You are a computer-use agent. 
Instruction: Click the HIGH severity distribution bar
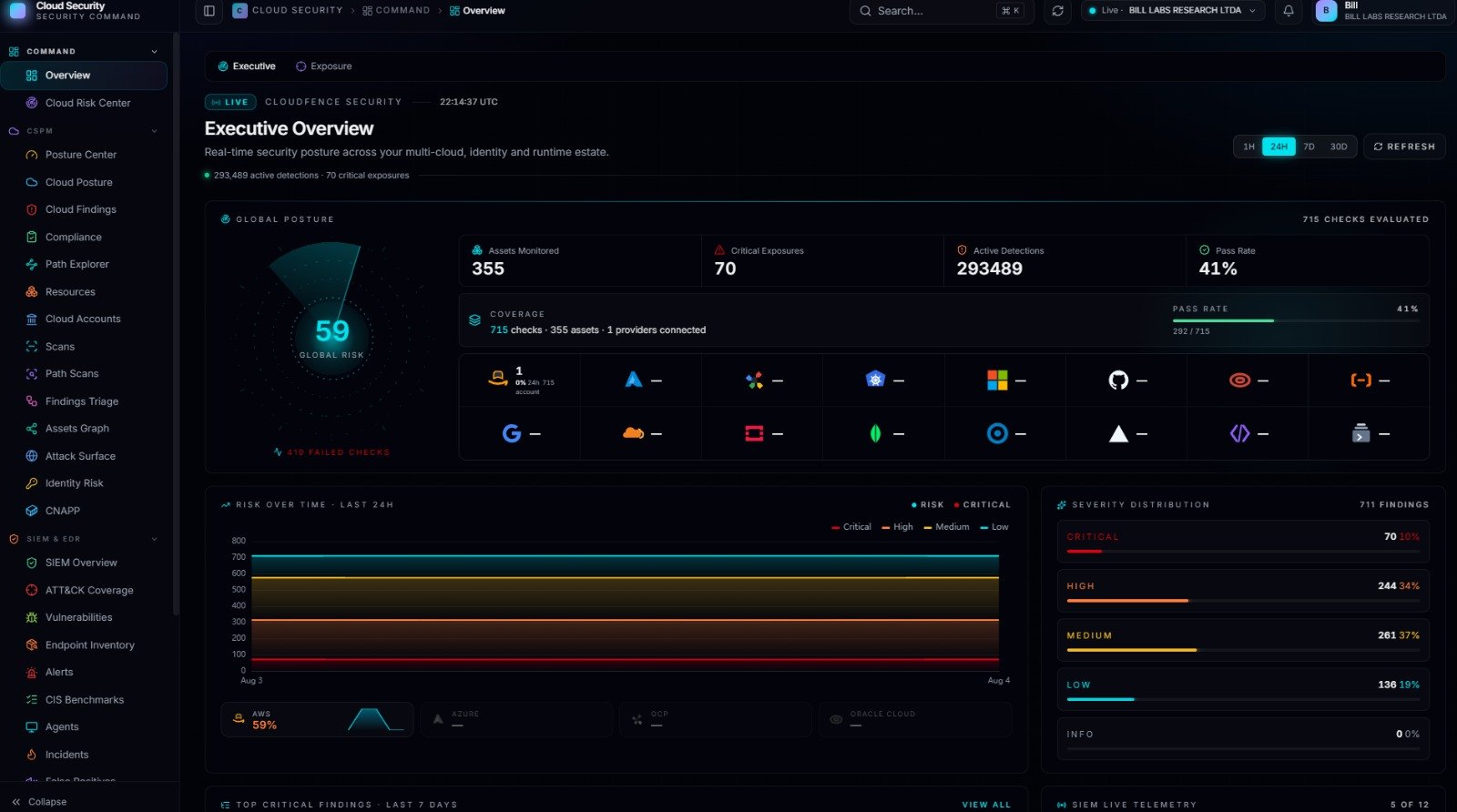point(1243,601)
